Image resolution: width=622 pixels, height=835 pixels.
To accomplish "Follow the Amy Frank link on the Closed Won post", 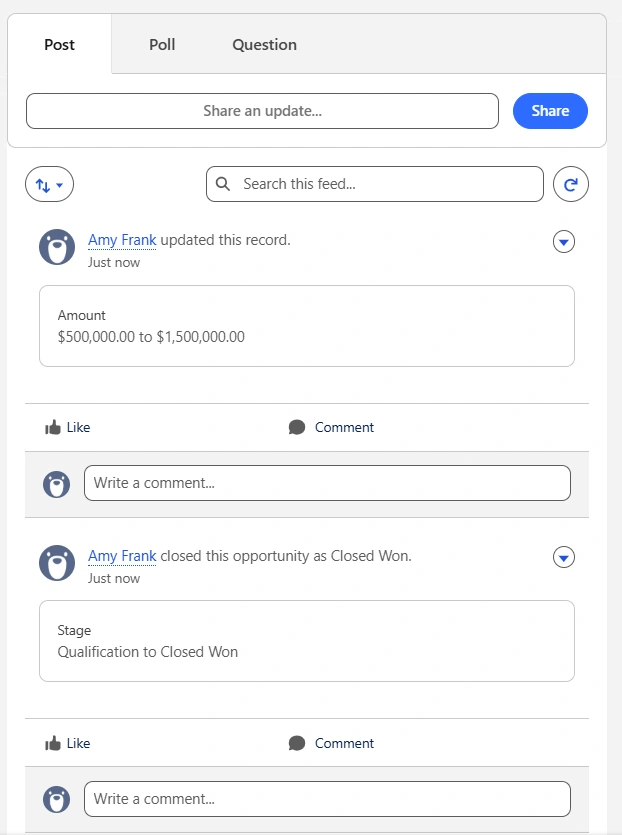I will pyautogui.click(x=122, y=556).
